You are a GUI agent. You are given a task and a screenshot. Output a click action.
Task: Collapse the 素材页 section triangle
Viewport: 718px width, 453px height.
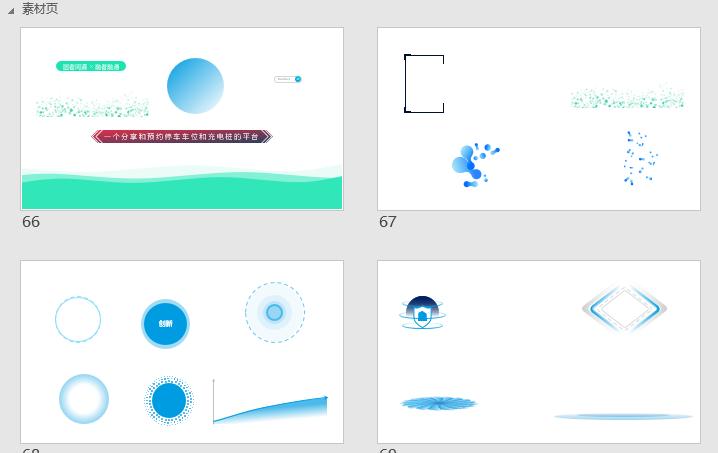(11, 10)
